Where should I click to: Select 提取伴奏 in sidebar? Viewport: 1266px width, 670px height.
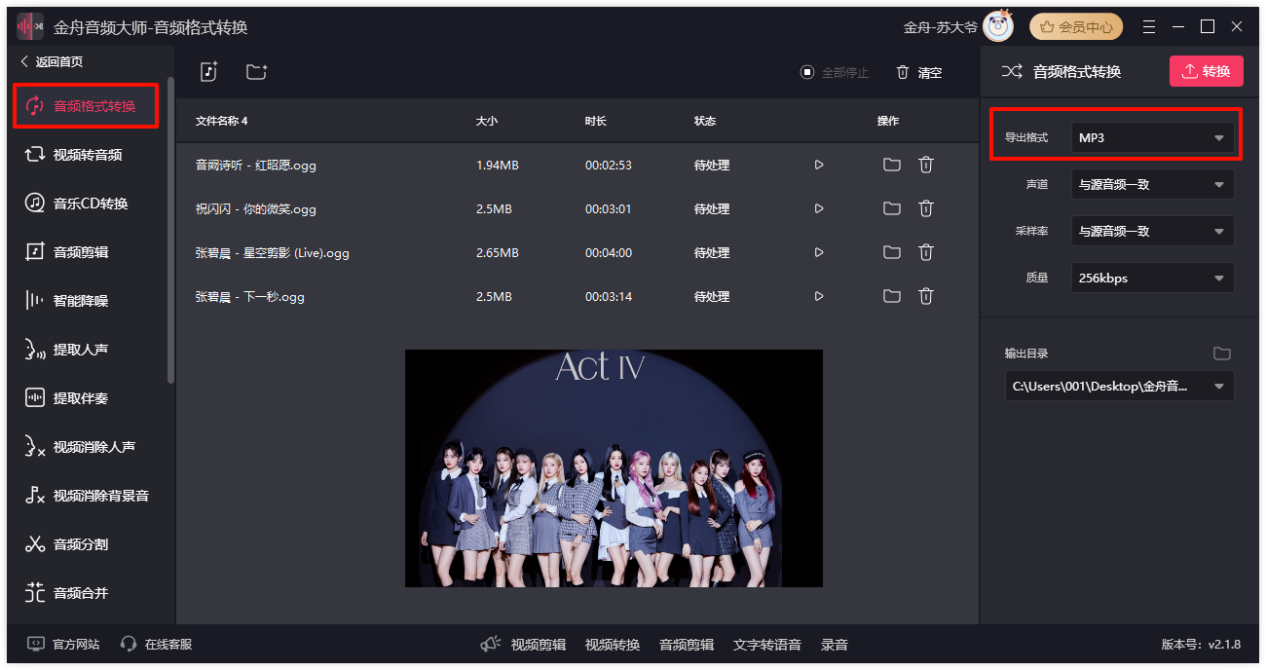(x=86, y=398)
